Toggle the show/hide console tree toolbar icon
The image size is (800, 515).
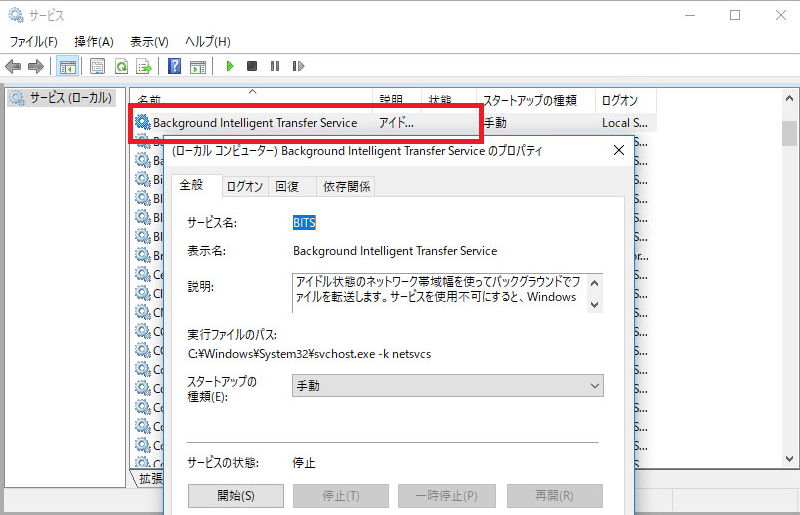coord(67,66)
